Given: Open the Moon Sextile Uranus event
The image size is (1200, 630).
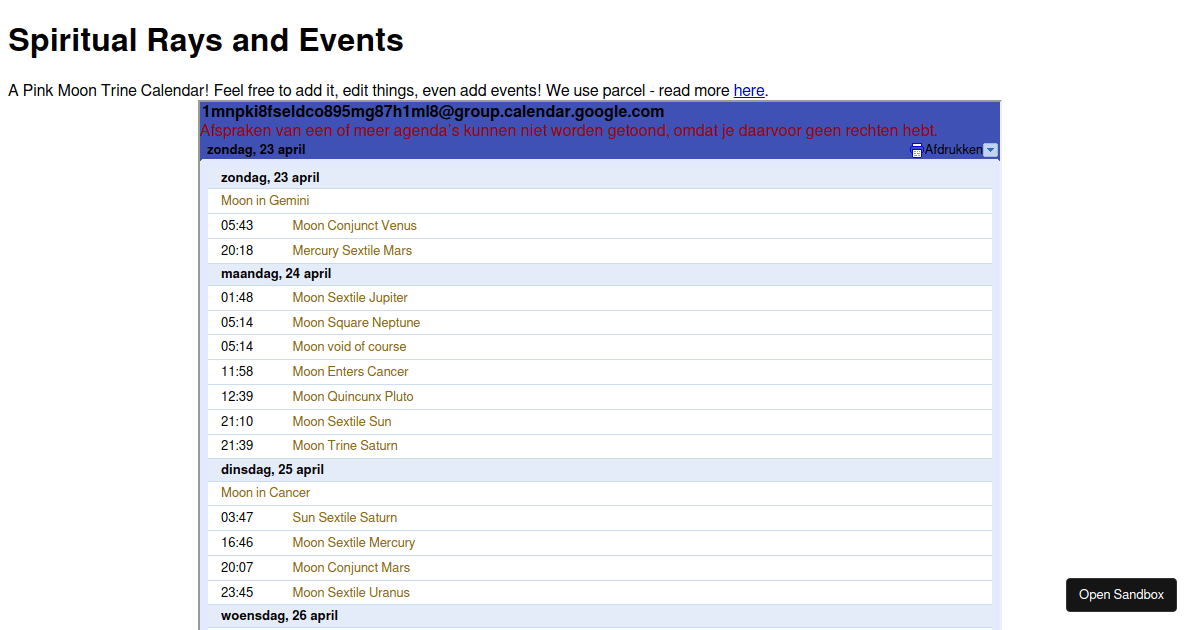Looking at the screenshot, I should pos(350,592).
